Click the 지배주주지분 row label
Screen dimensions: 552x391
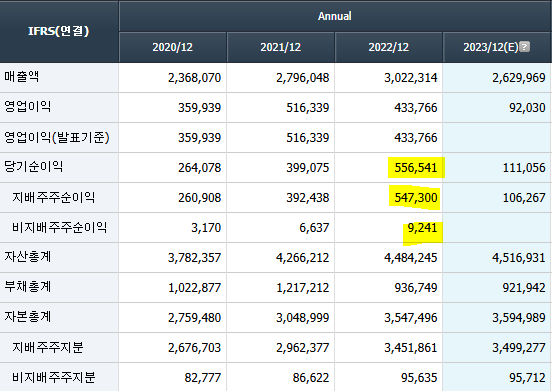click(48, 347)
